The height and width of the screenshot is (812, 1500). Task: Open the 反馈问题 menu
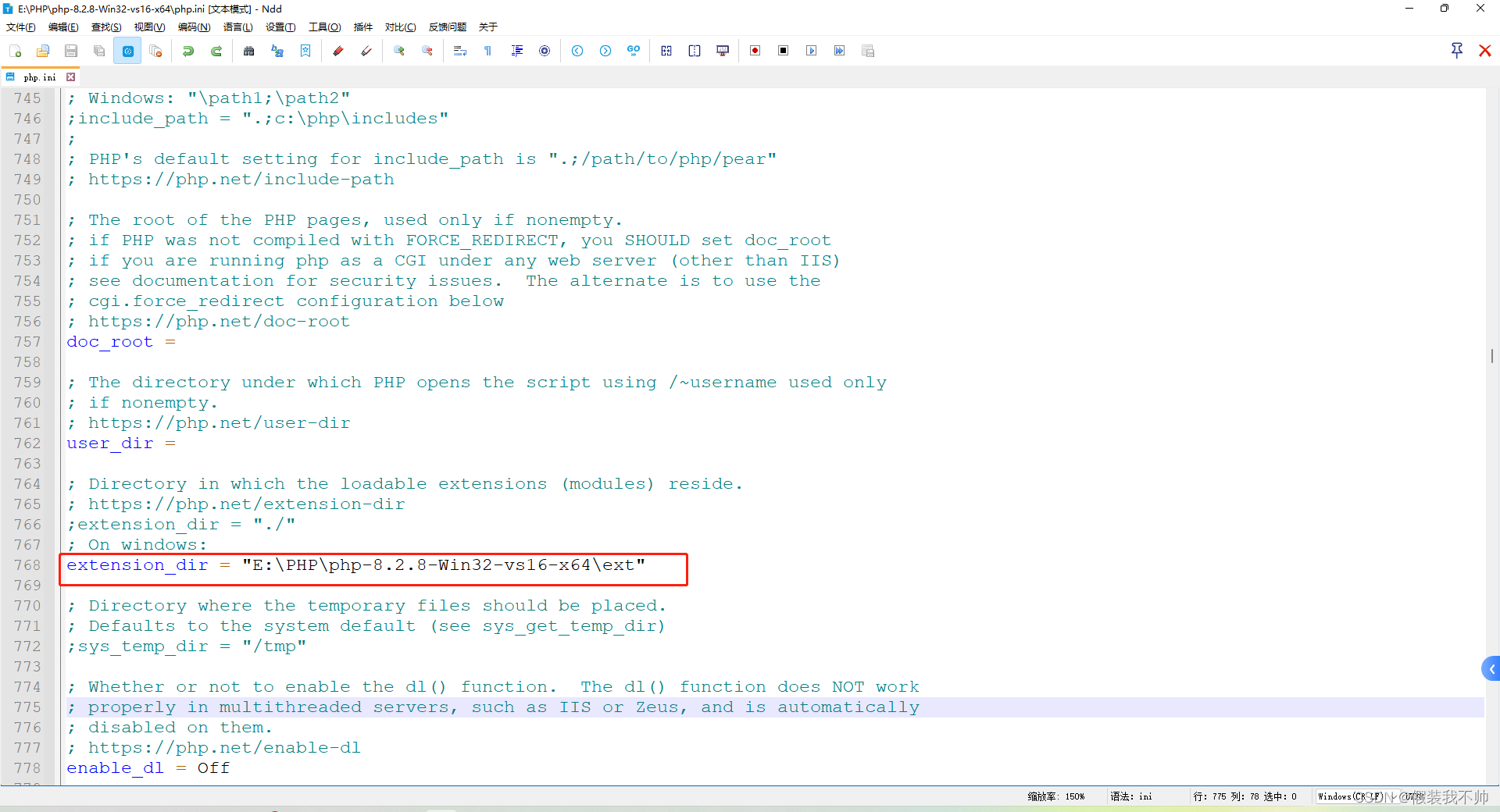(x=448, y=27)
